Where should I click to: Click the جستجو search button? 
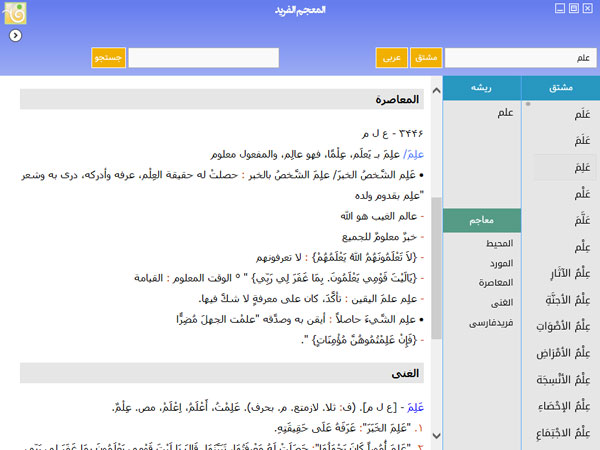108,58
